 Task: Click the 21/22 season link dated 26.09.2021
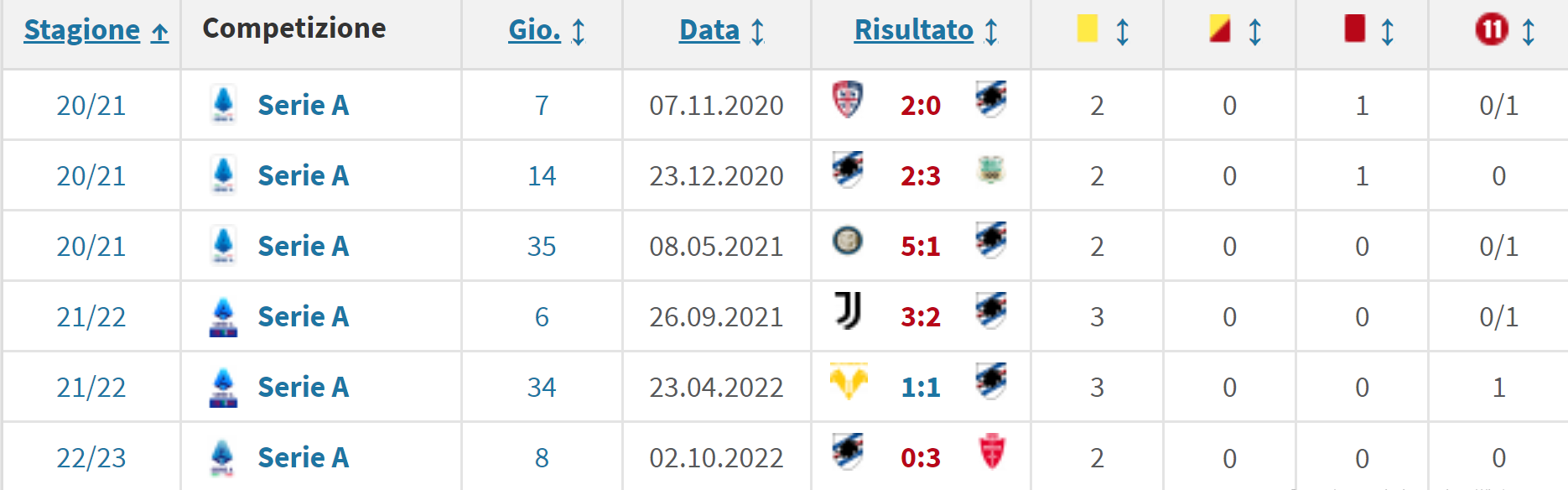[91, 317]
